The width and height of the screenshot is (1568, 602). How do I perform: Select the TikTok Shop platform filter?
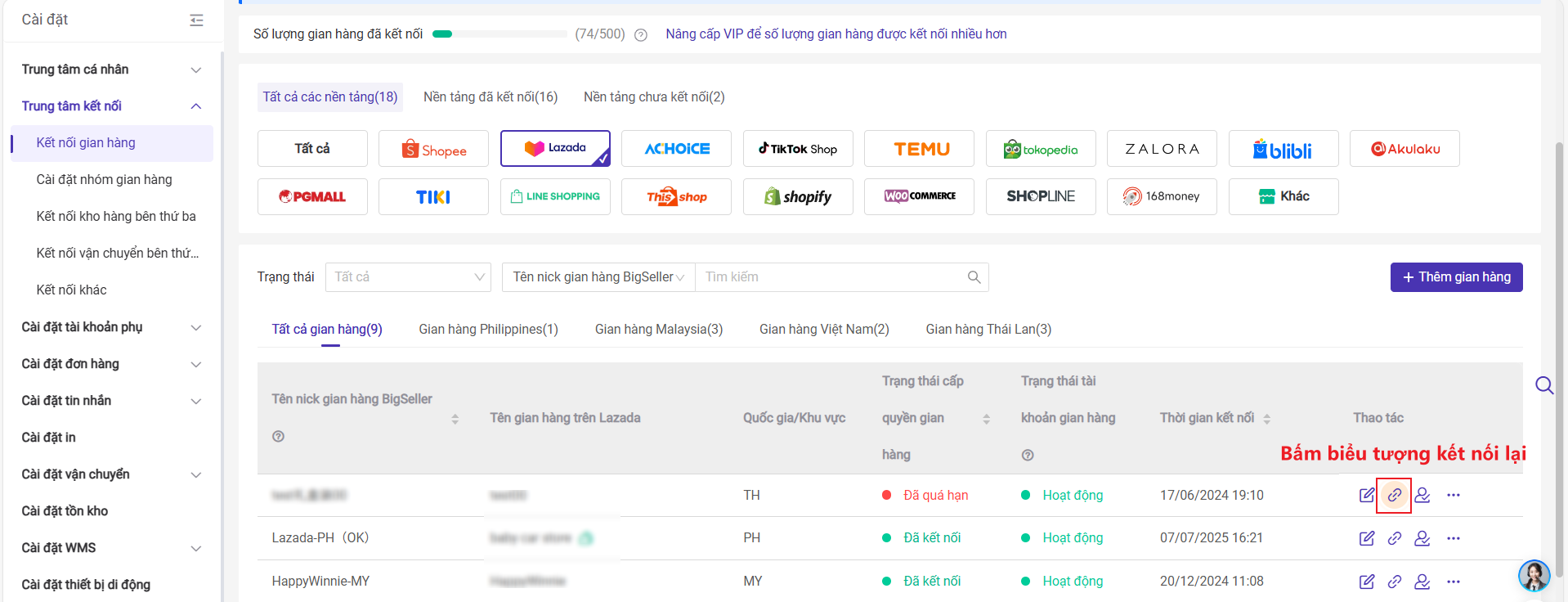pos(797,149)
